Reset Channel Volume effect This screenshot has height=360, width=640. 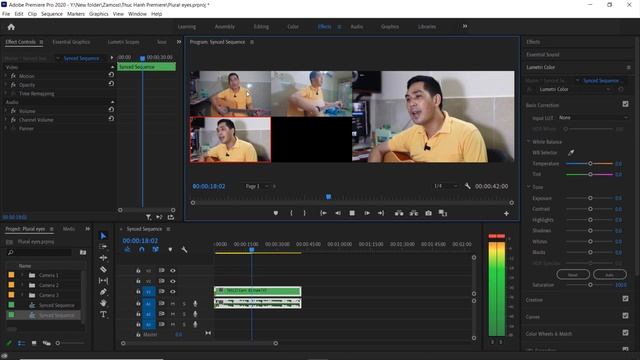111,119
